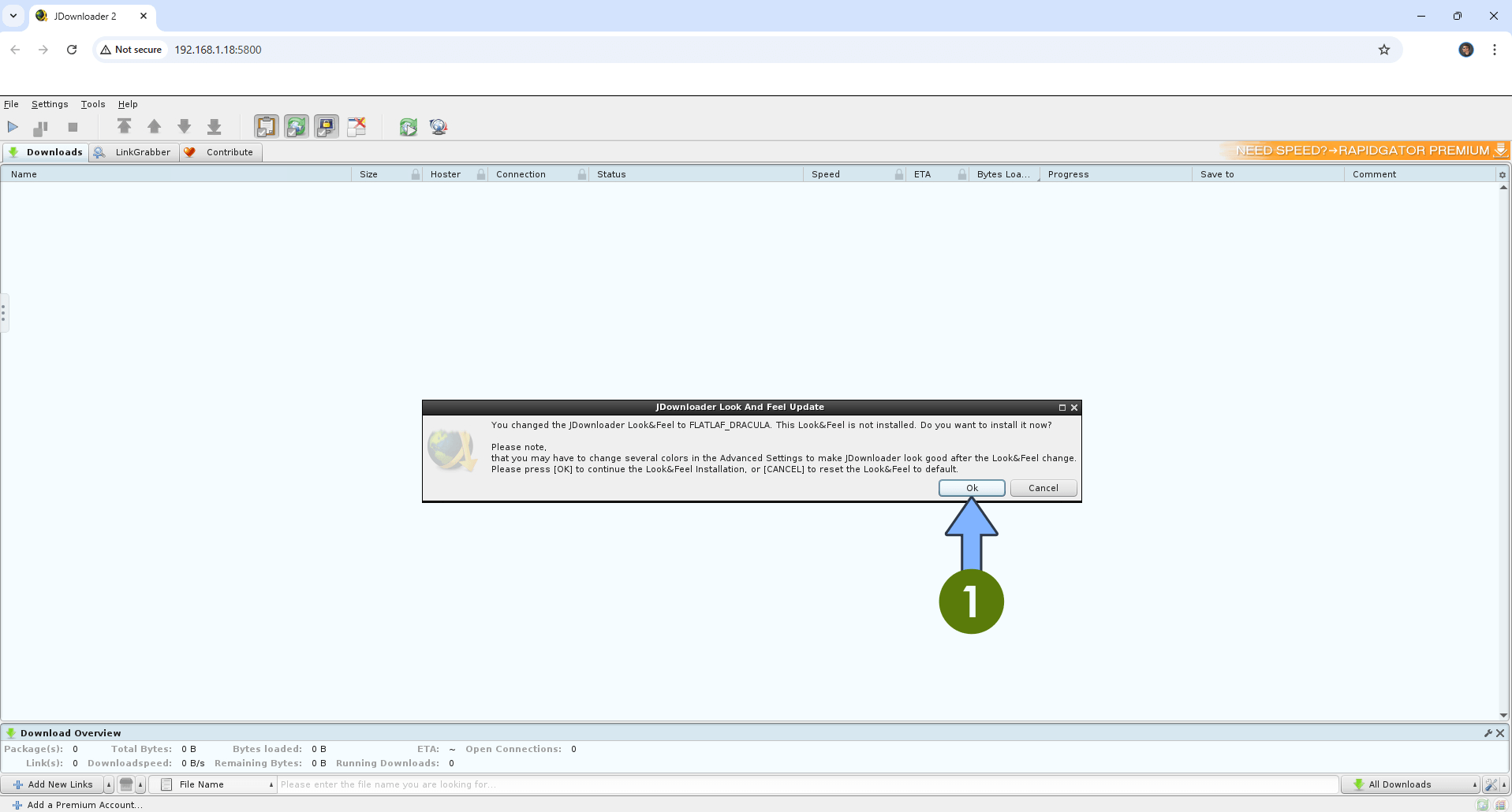Open the Settings menu
This screenshot has width=1512, height=812.
50,104
